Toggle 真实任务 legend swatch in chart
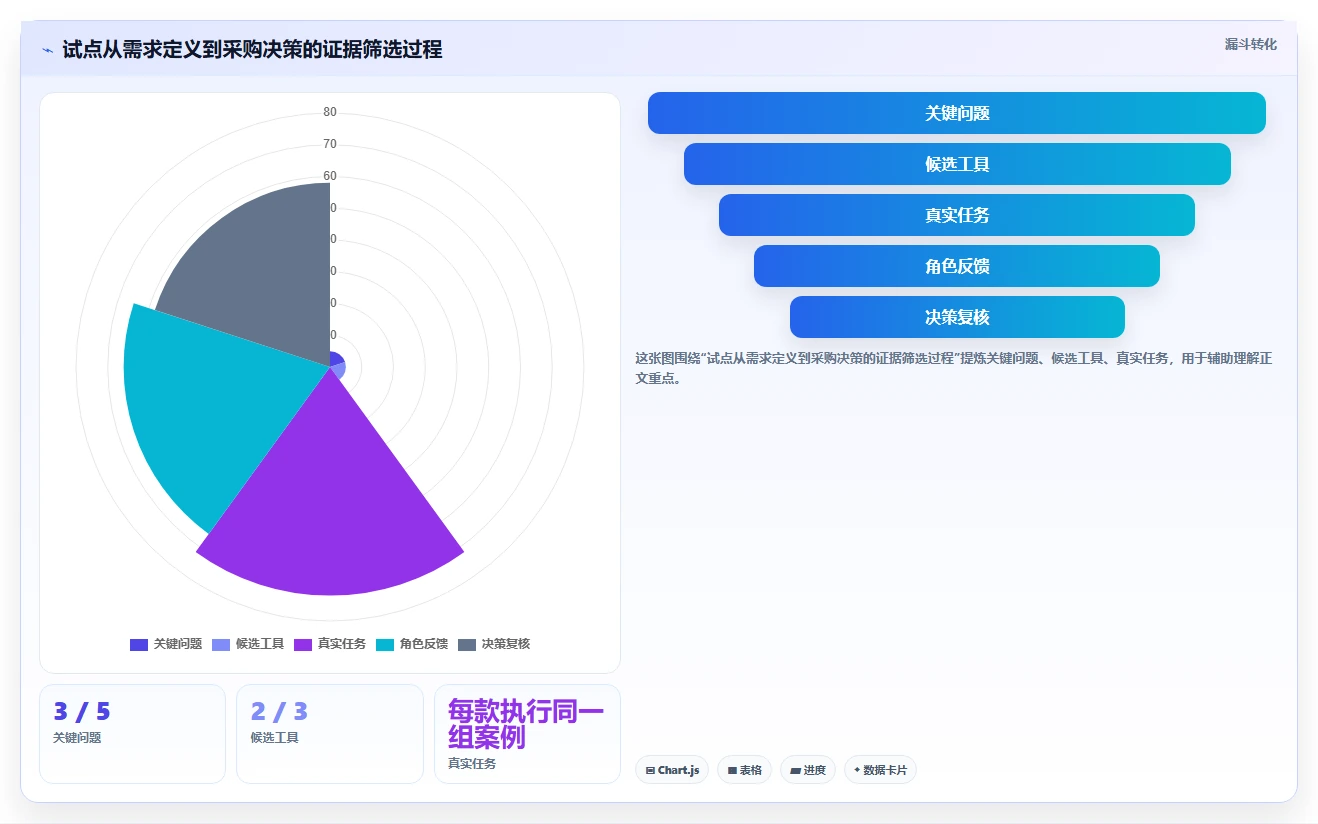 pos(303,644)
